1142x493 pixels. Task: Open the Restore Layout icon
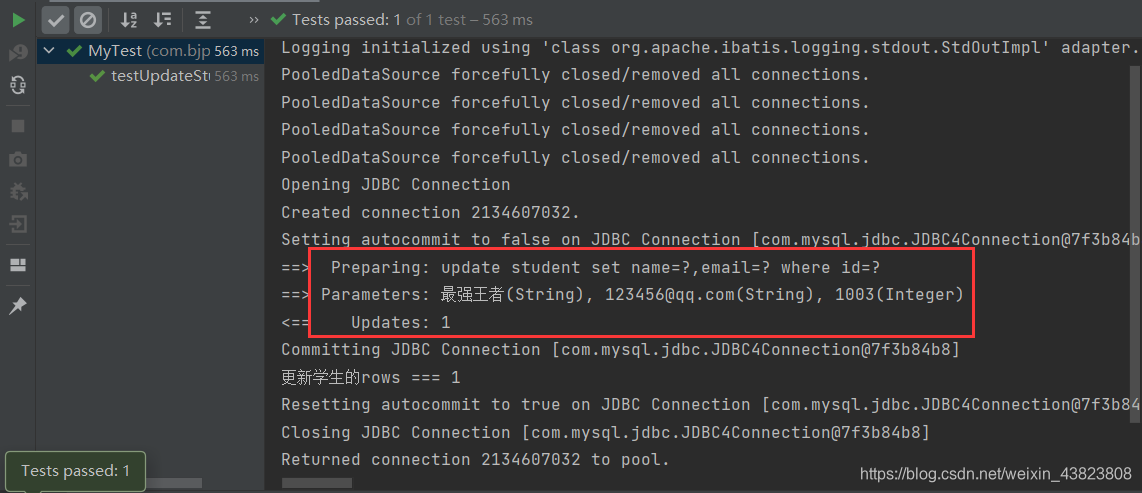18,265
